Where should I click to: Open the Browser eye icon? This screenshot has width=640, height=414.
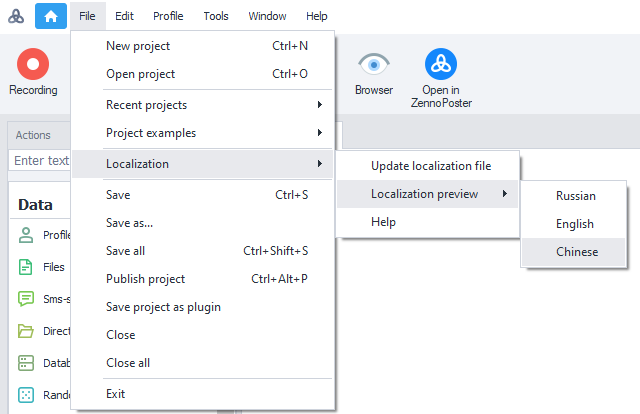point(374,65)
